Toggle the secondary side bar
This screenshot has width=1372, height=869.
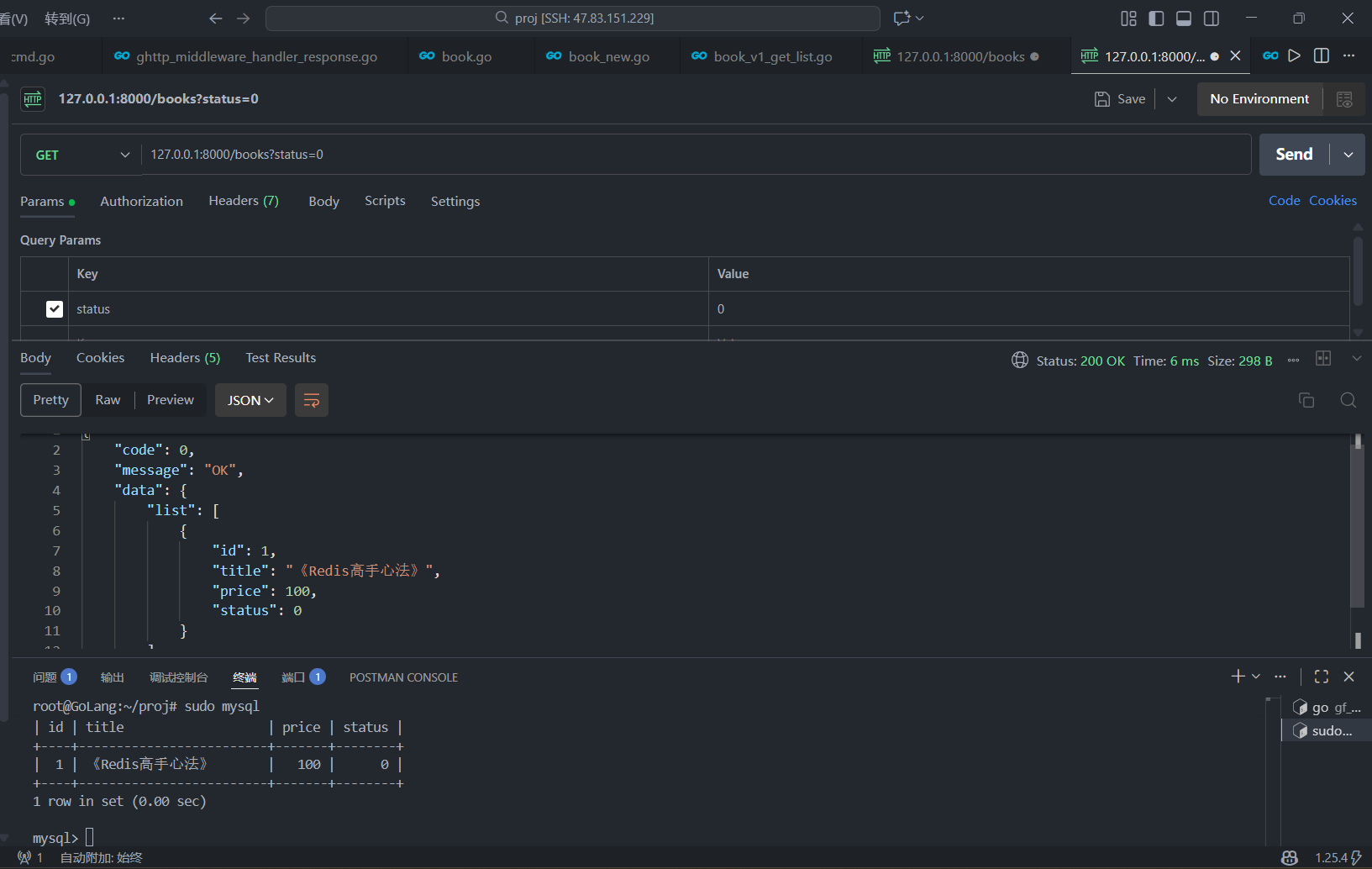[x=1212, y=18]
